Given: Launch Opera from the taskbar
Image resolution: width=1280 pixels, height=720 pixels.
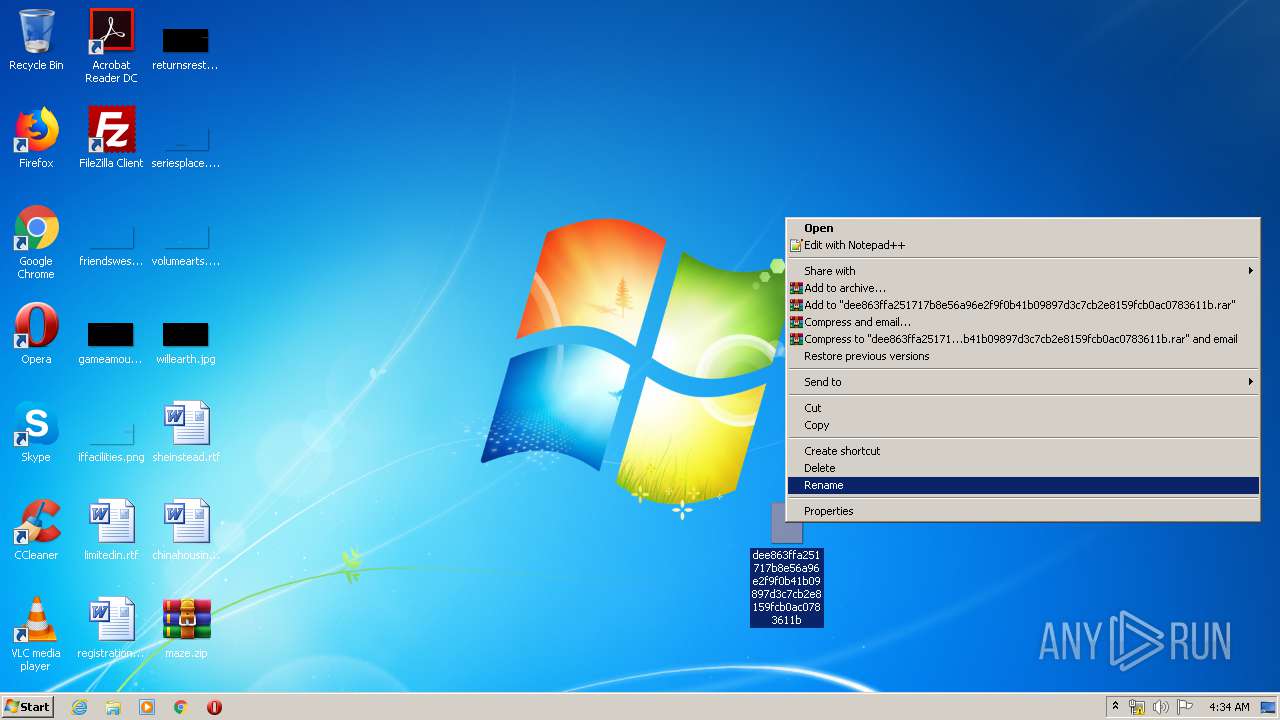Looking at the screenshot, I should (214, 707).
